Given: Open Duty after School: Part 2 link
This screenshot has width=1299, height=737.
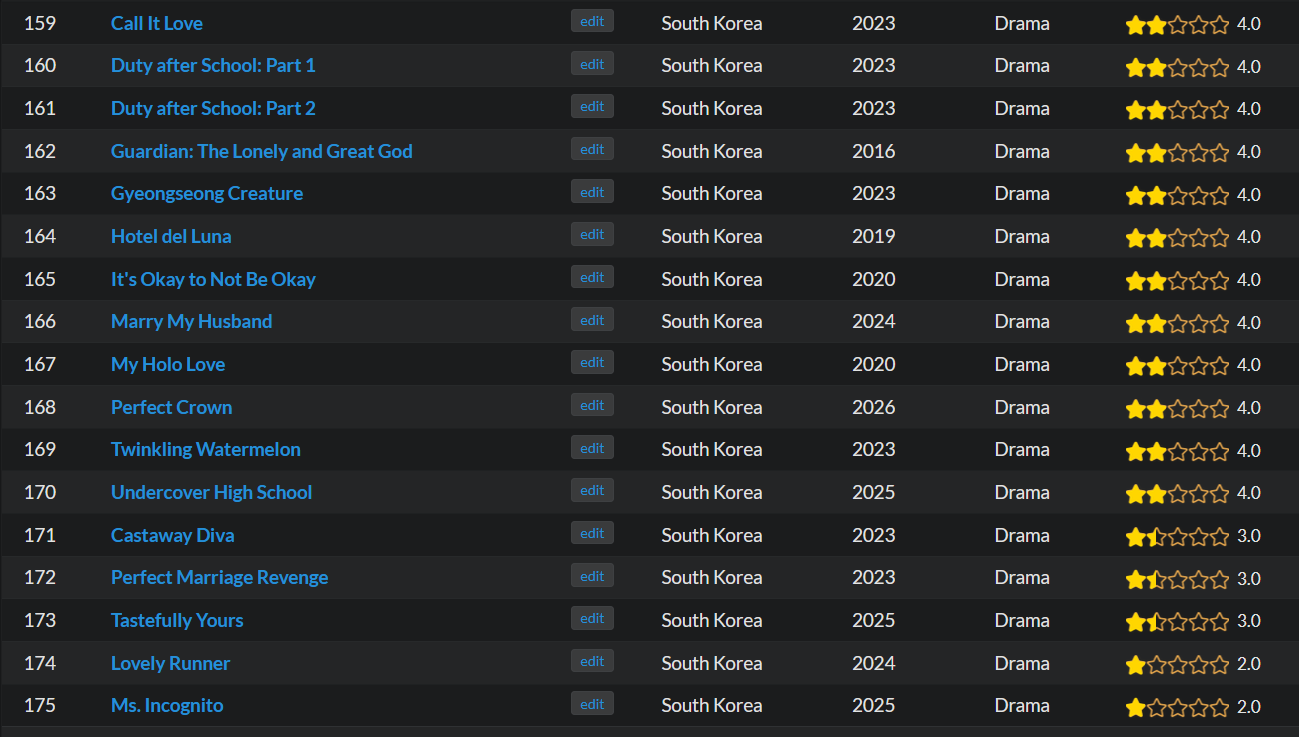Looking at the screenshot, I should pos(213,108).
